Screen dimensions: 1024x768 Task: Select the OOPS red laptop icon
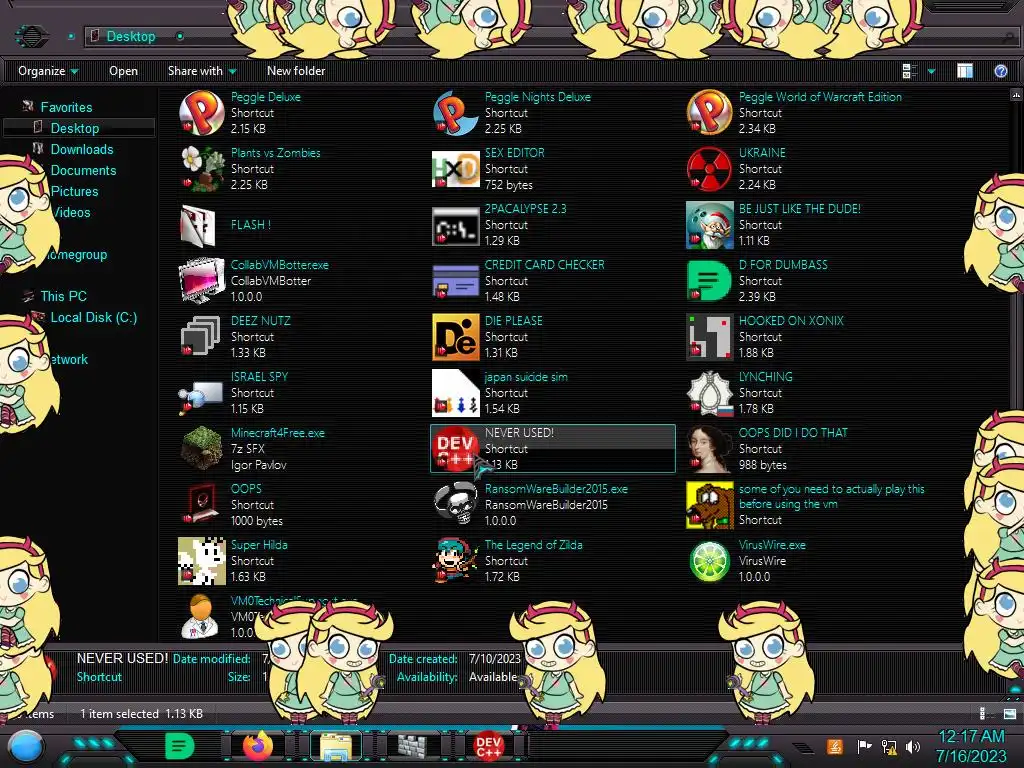[x=200, y=504]
